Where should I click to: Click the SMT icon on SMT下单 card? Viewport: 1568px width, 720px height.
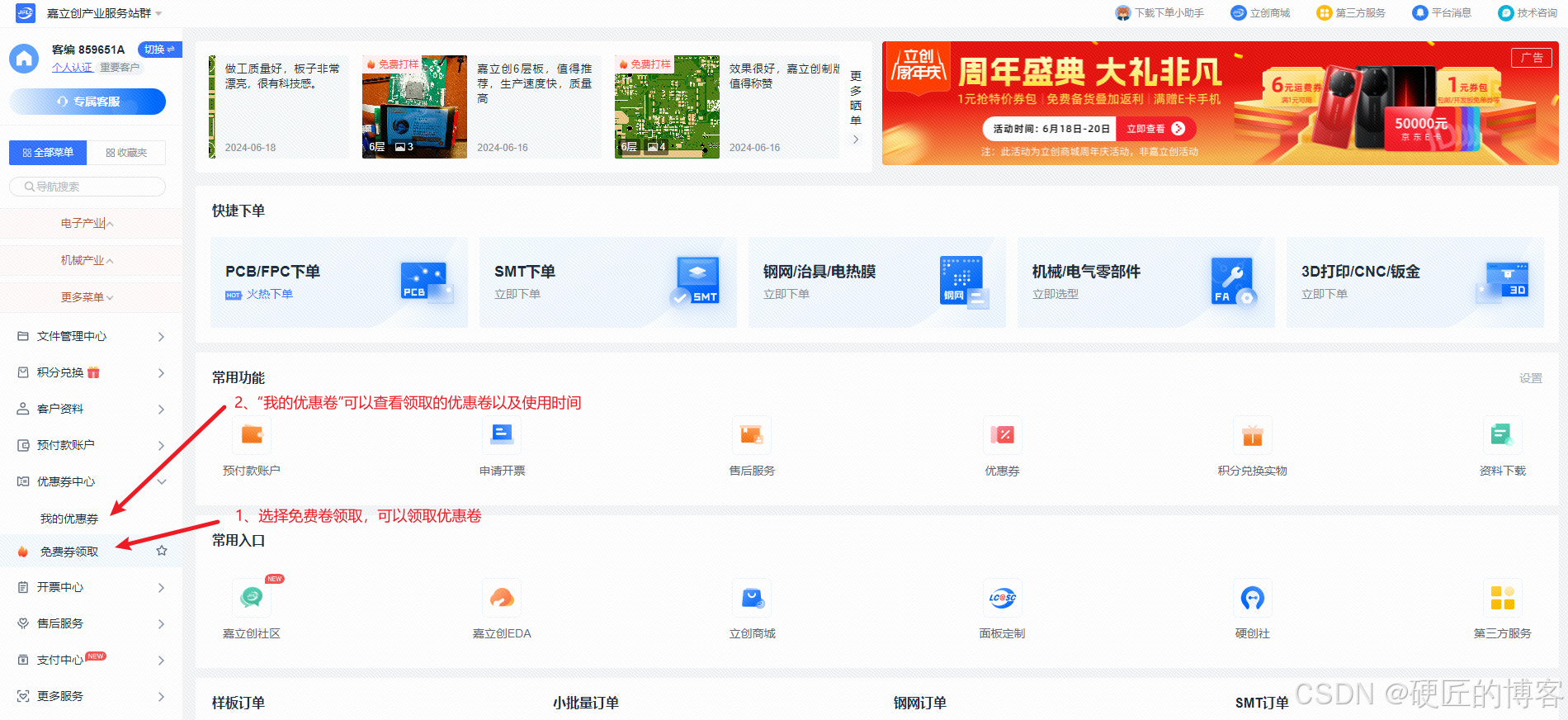[696, 281]
